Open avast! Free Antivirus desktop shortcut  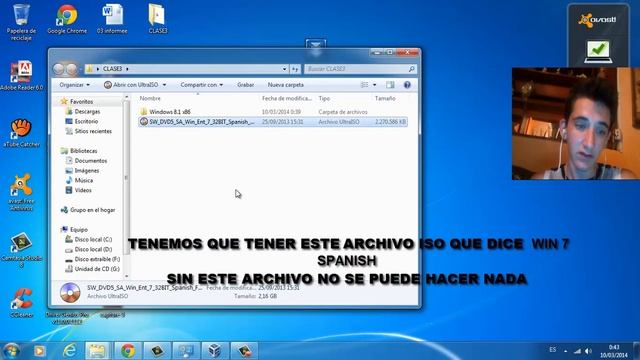click(22, 192)
